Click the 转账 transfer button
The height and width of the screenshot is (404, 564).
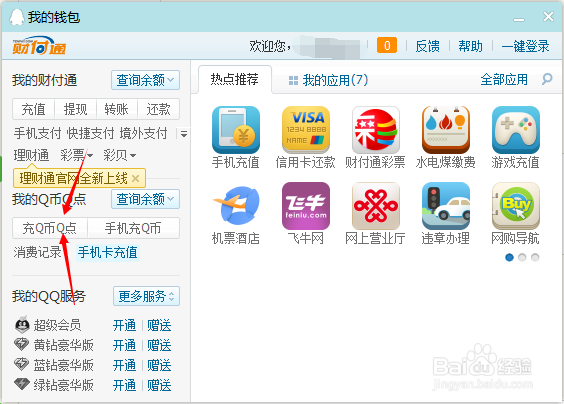tap(117, 109)
